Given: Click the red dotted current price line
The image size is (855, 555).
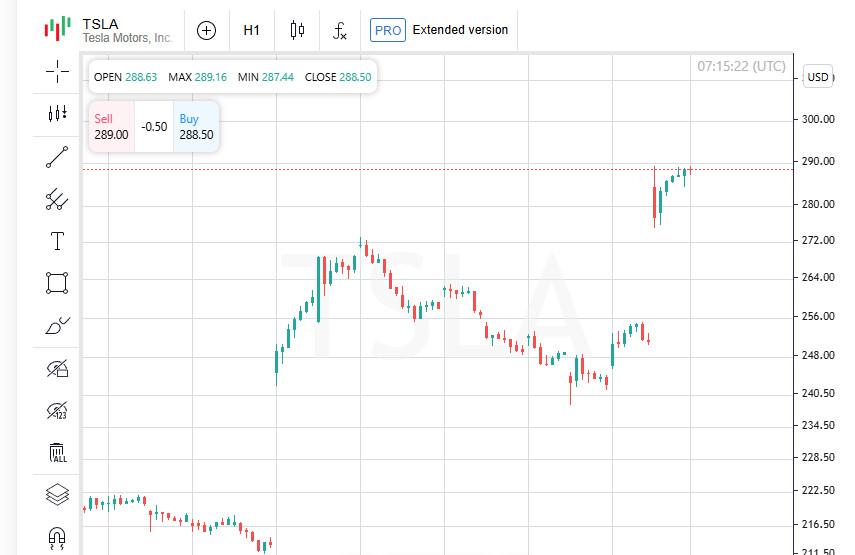Looking at the screenshot, I should pos(438,170).
